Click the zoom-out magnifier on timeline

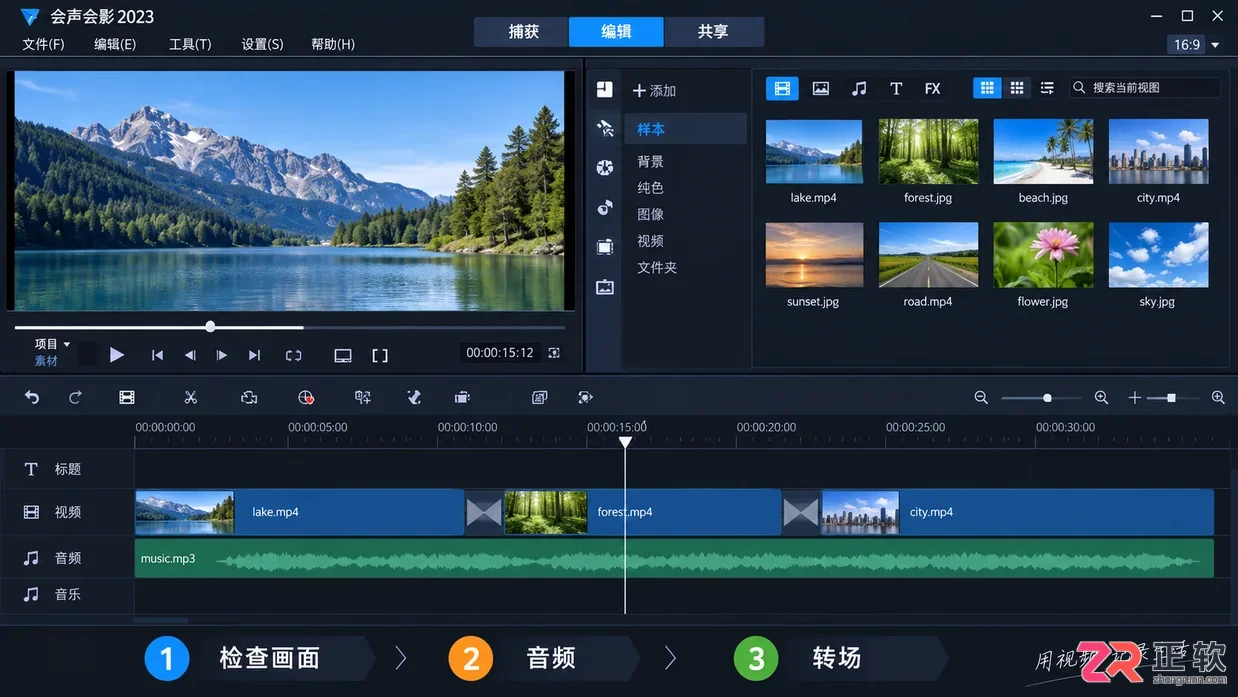click(981, 397)
